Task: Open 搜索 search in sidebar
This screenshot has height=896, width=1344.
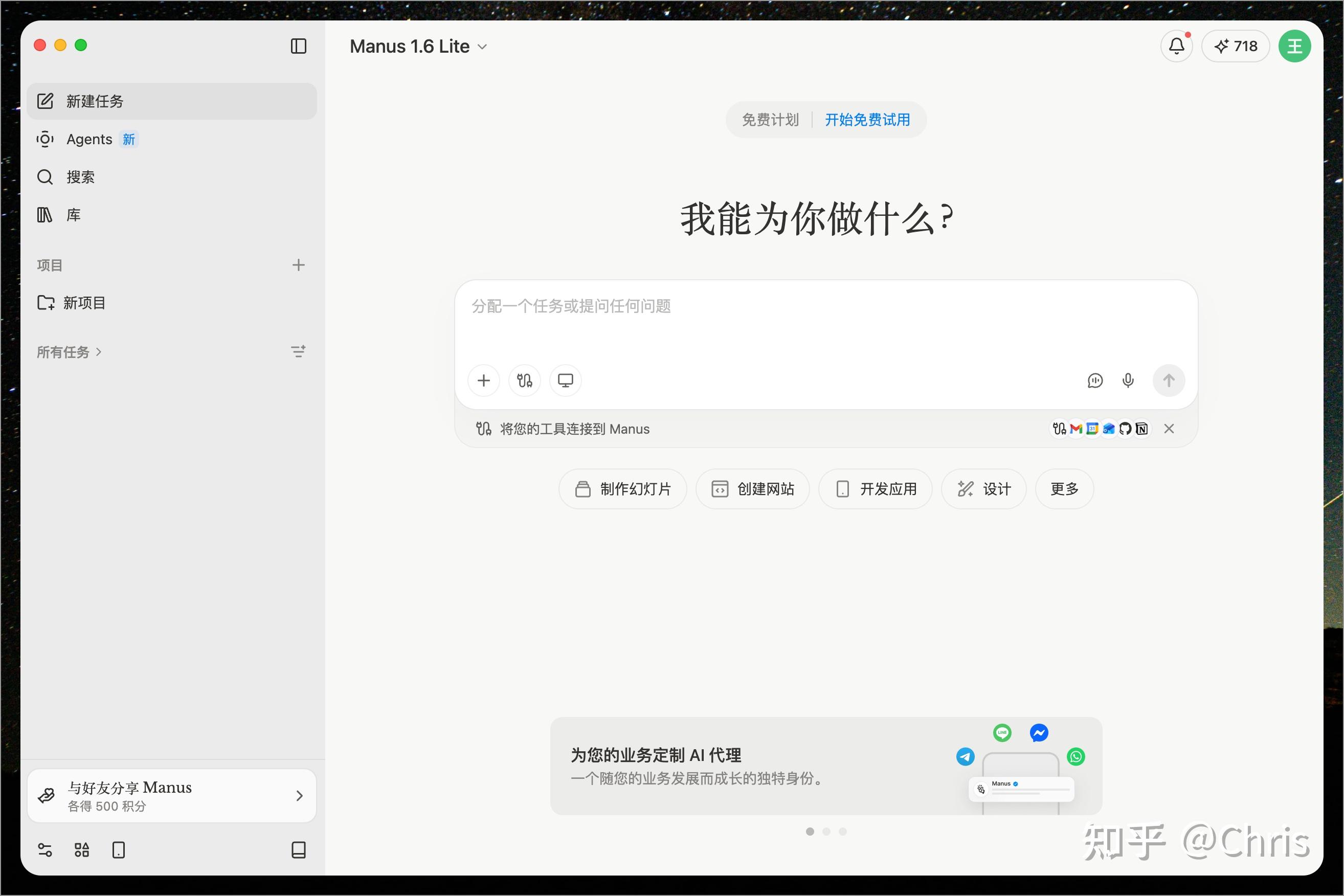Action: coord(171,176)
